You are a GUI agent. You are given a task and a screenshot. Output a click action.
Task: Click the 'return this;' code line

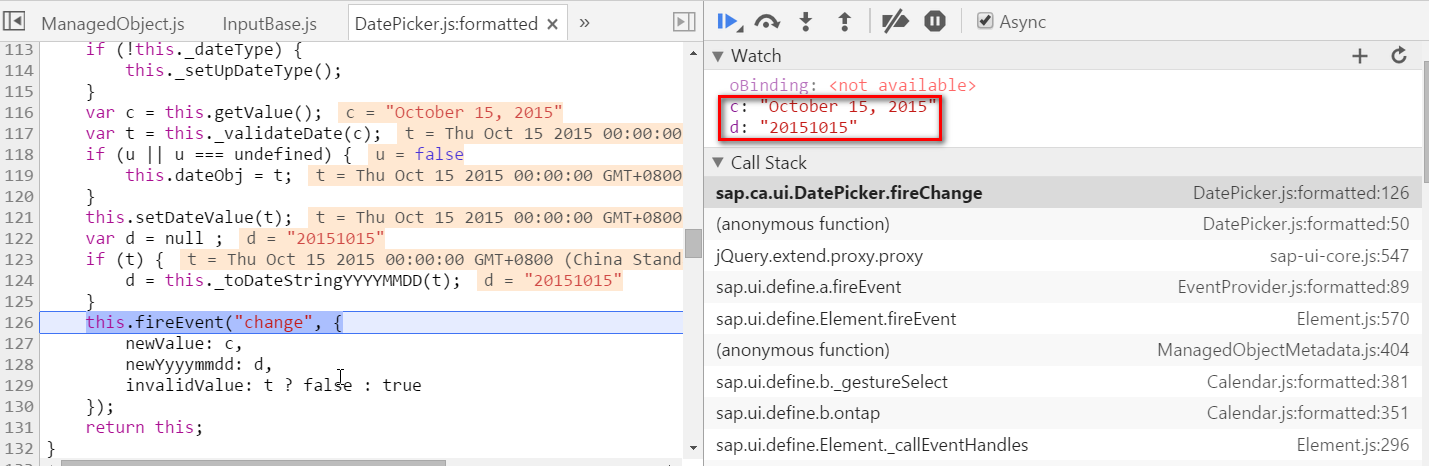tap(144, 428)
